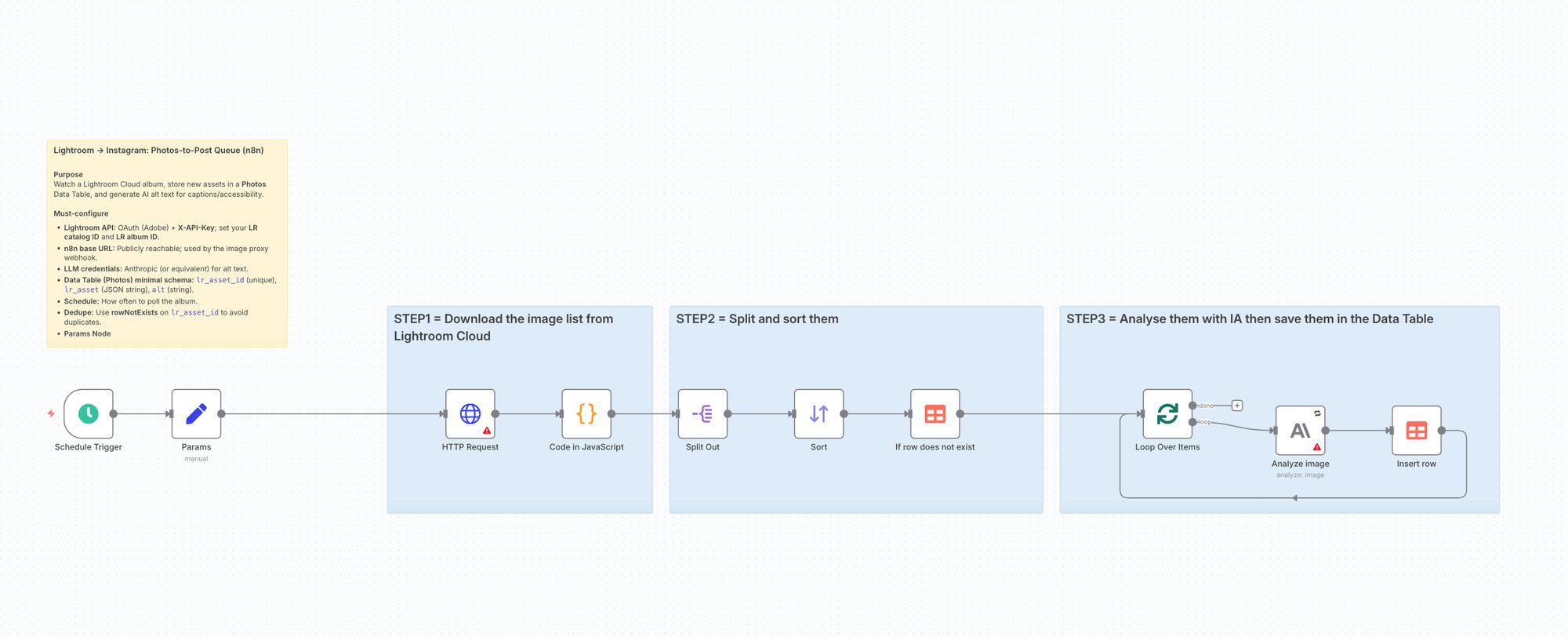This screenshot has width=1568, height=637.
Task: Click the STEP3 Analyse them with IA heading
Action: pos(1250,319)
